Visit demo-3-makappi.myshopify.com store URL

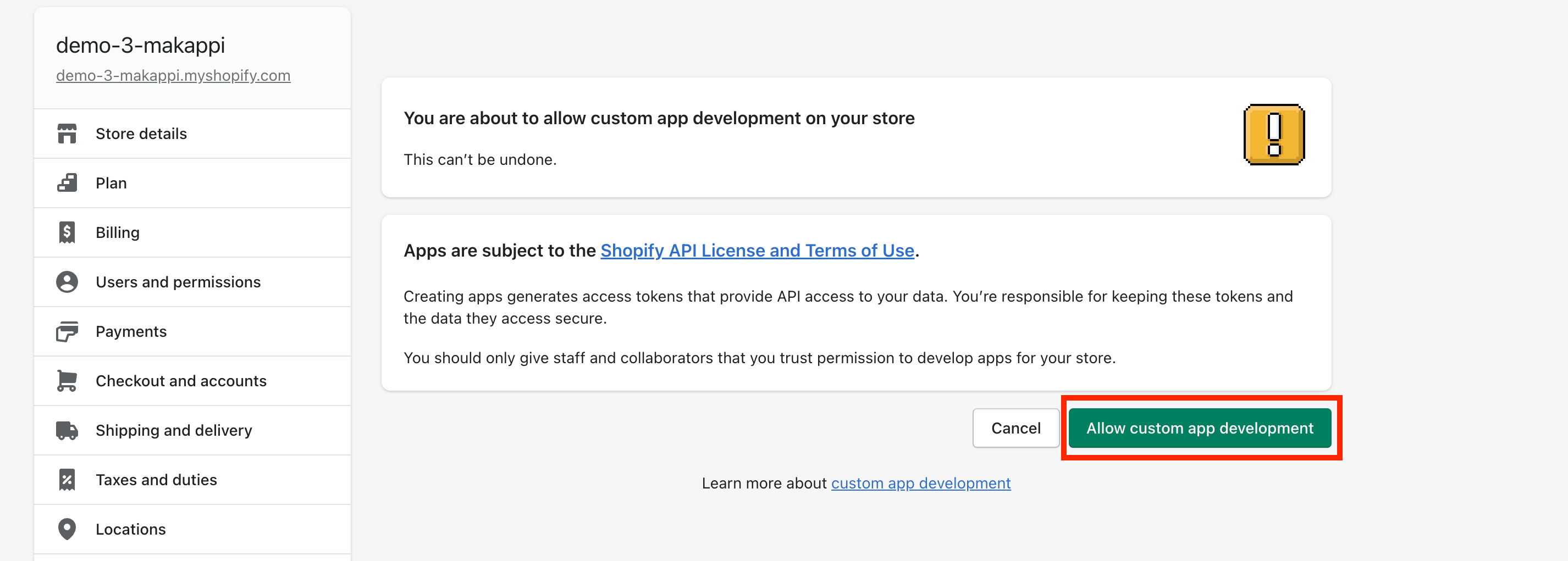pyautogui.click(x=173, y=75)
